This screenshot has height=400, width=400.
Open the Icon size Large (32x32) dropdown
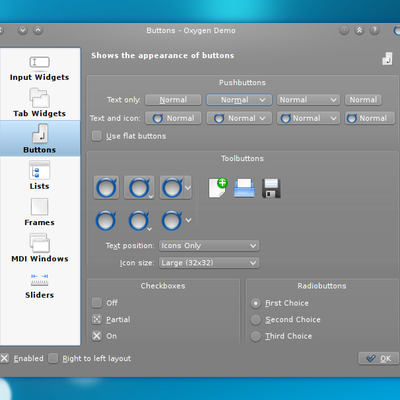pos(209,263)
